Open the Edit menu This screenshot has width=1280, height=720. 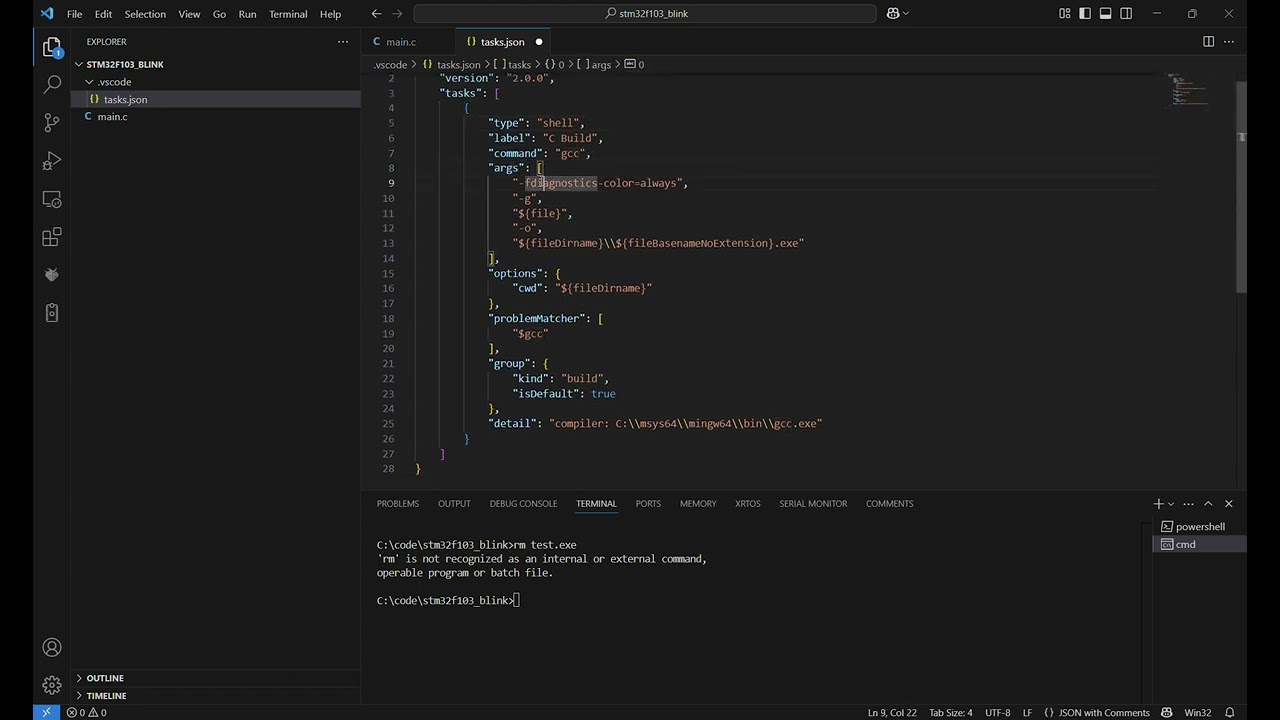click(103, 14)
